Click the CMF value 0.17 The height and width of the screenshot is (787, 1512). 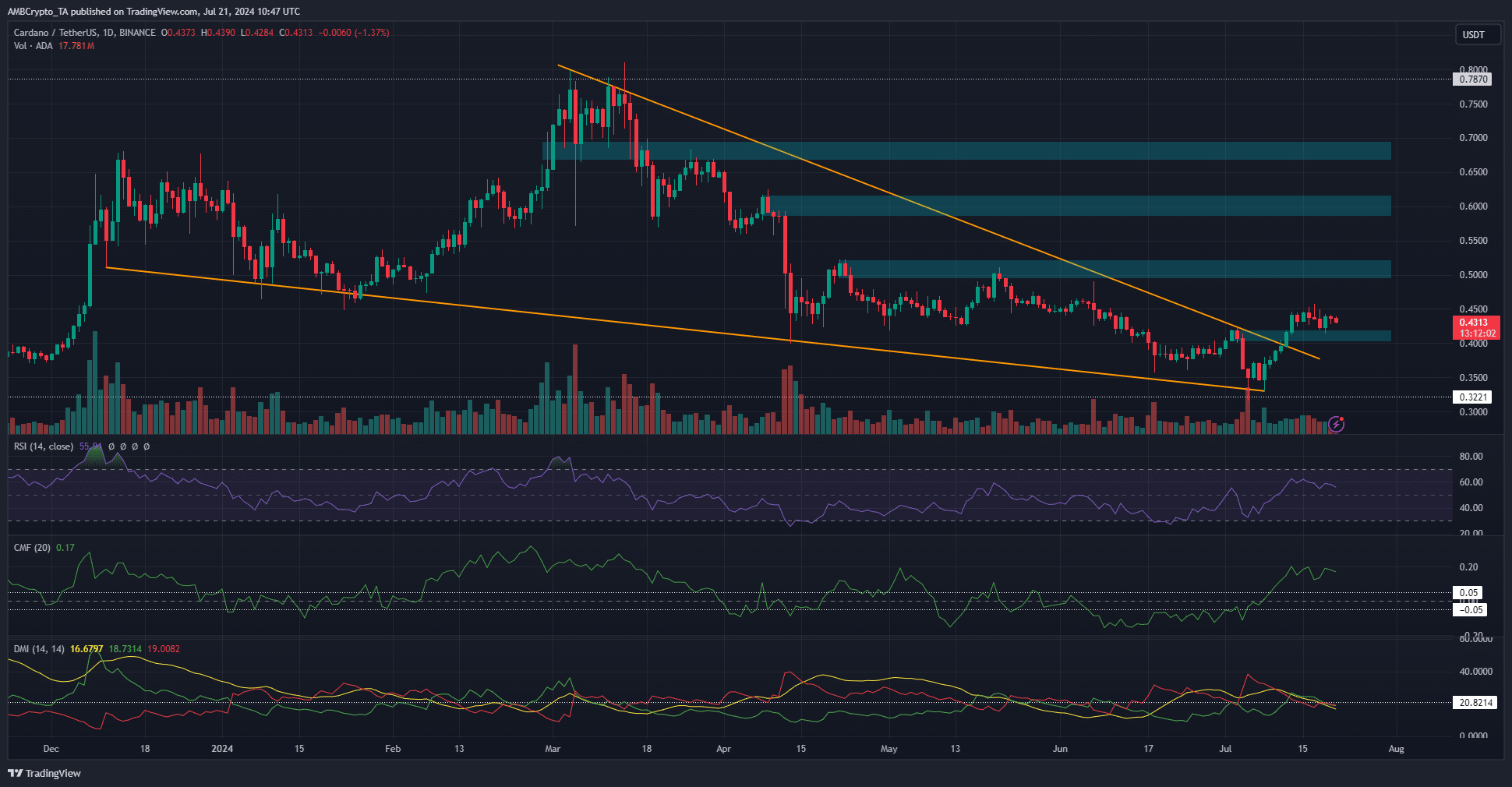tap(65, 548)
